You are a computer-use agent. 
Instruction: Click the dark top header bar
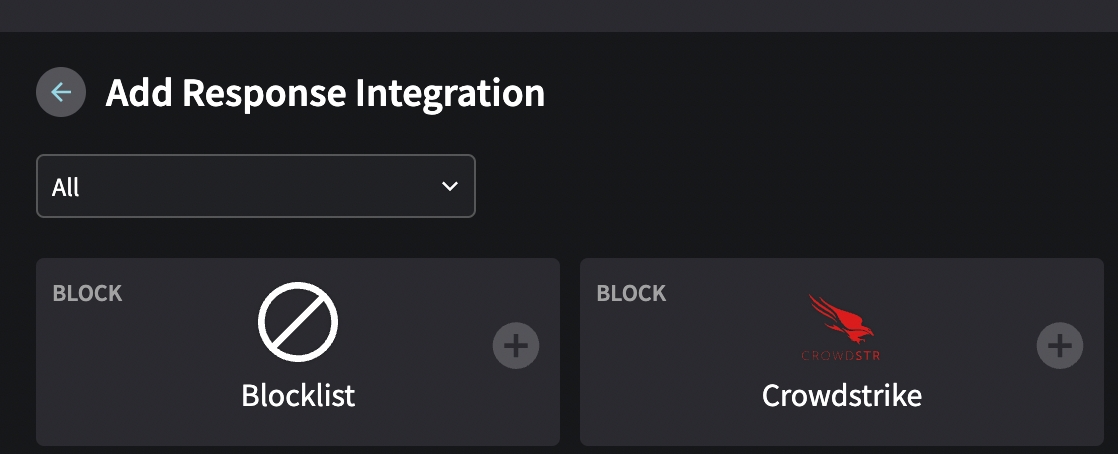tap(559, 15)
